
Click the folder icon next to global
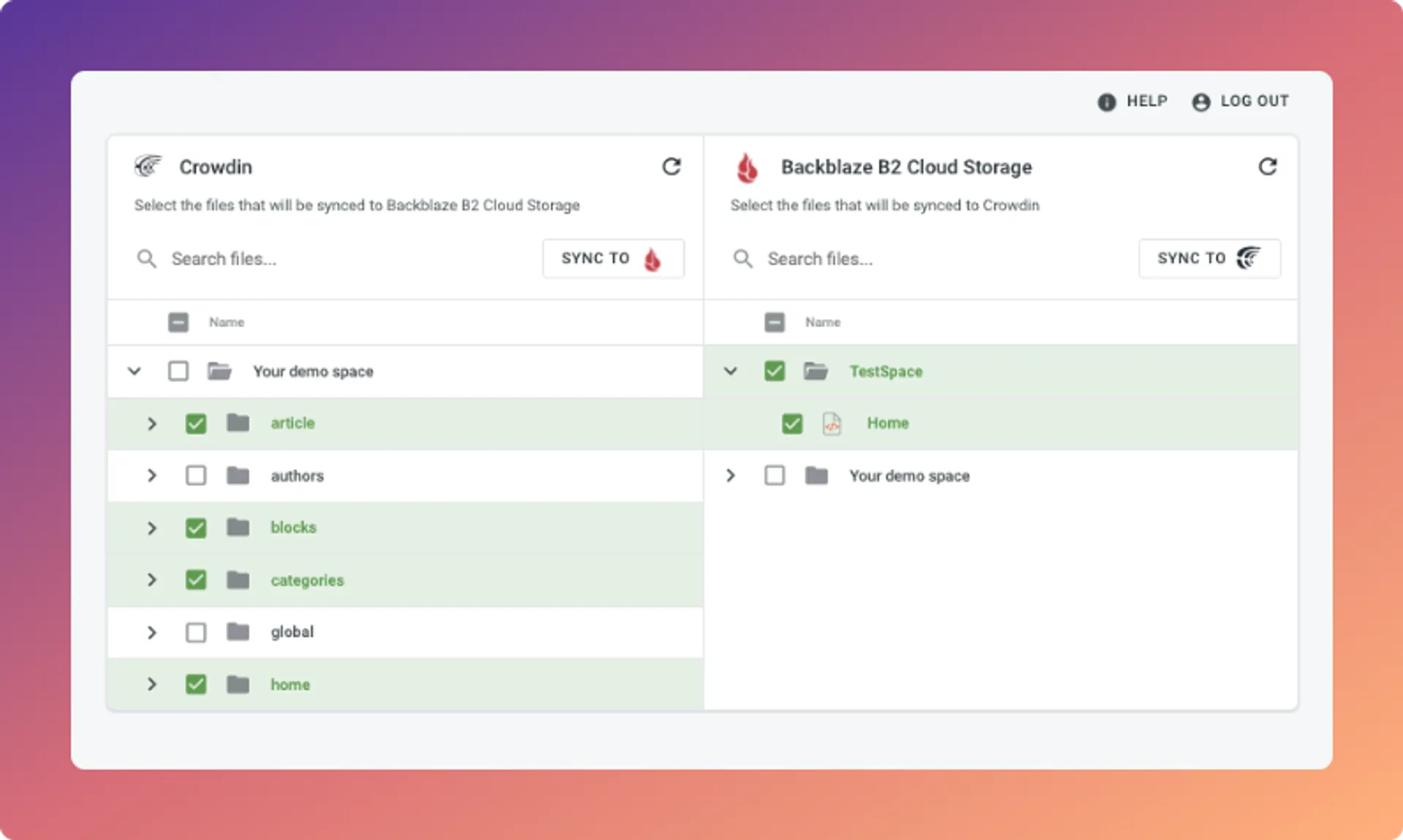tap(237, 632)
